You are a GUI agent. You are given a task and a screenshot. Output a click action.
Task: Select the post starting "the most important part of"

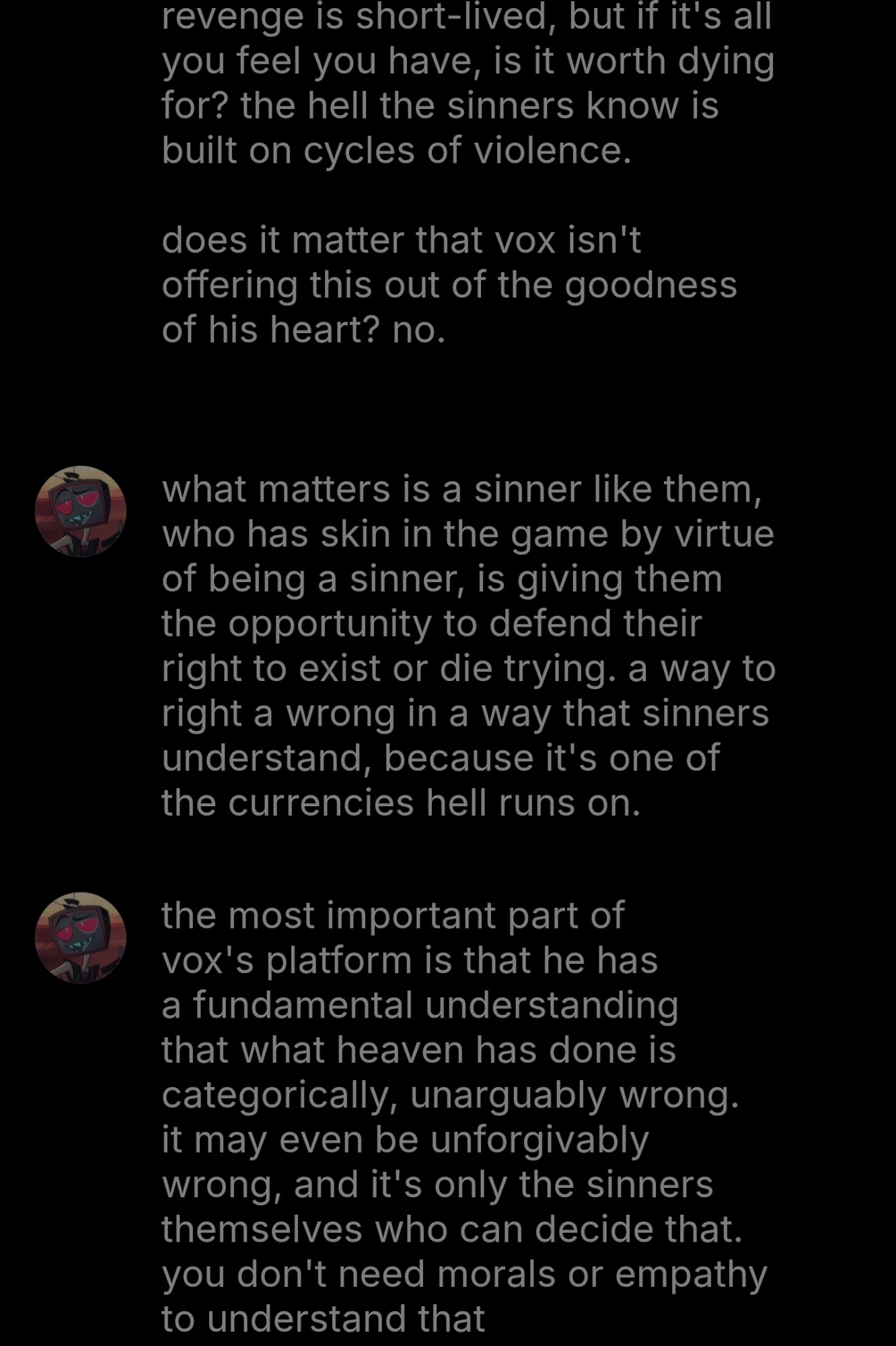[x=464, y=1117]
